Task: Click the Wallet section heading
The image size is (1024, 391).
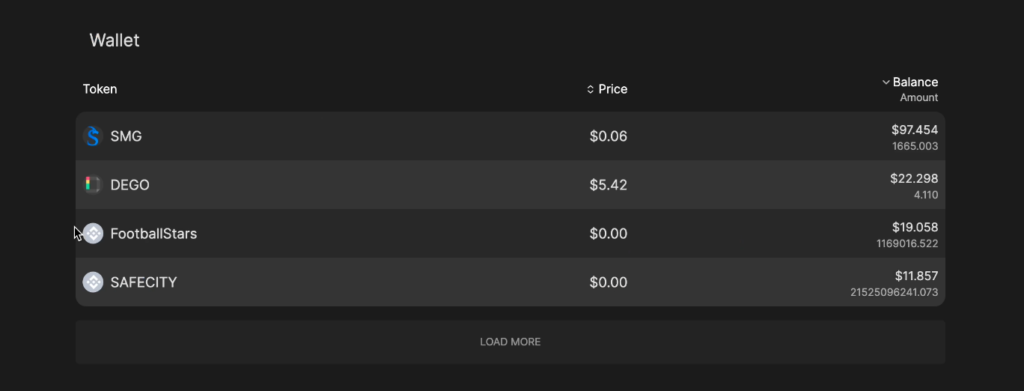Action: pos(114,40)
